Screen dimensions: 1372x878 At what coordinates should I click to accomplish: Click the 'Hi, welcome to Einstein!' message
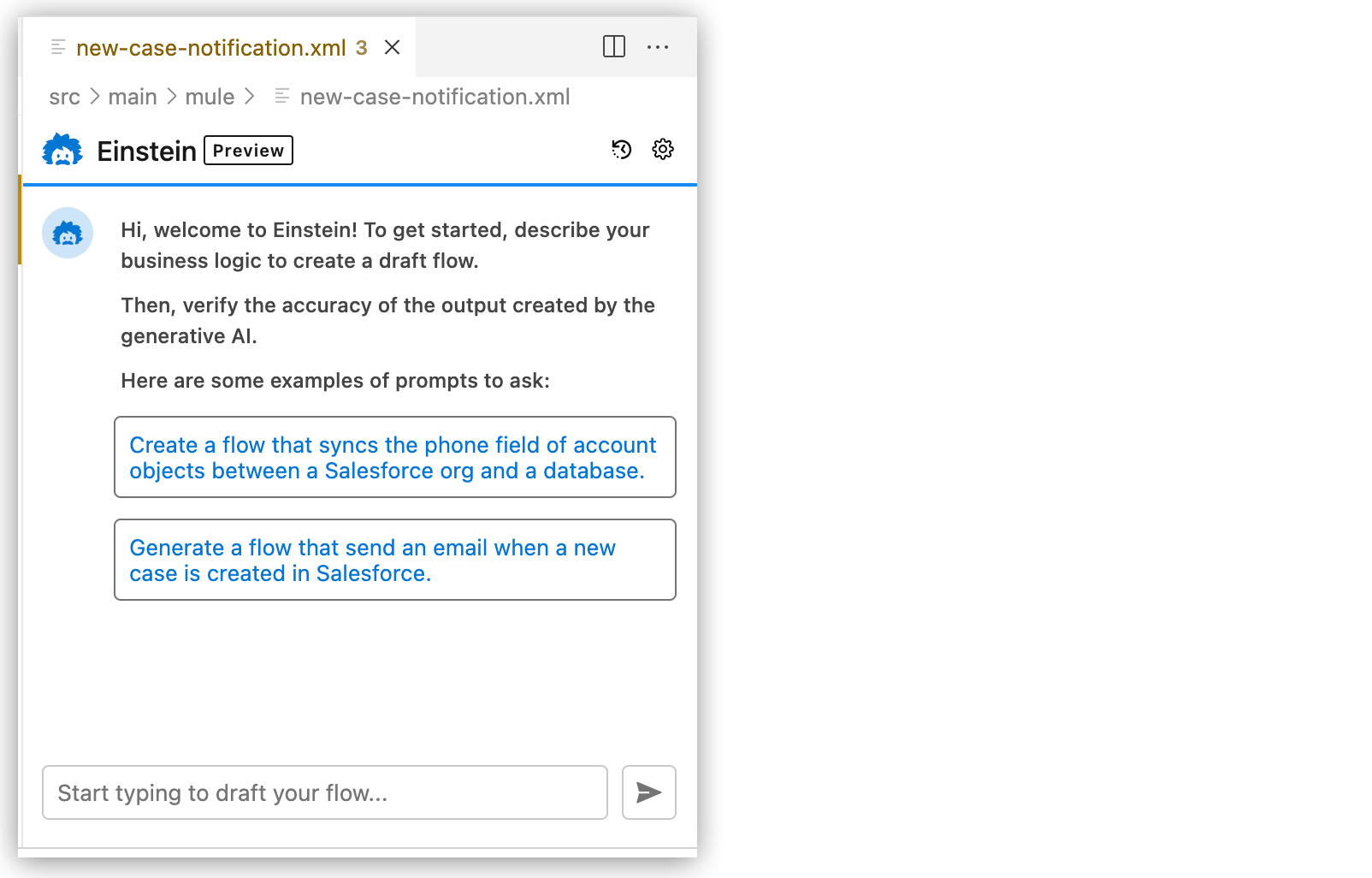pos(385,246)
